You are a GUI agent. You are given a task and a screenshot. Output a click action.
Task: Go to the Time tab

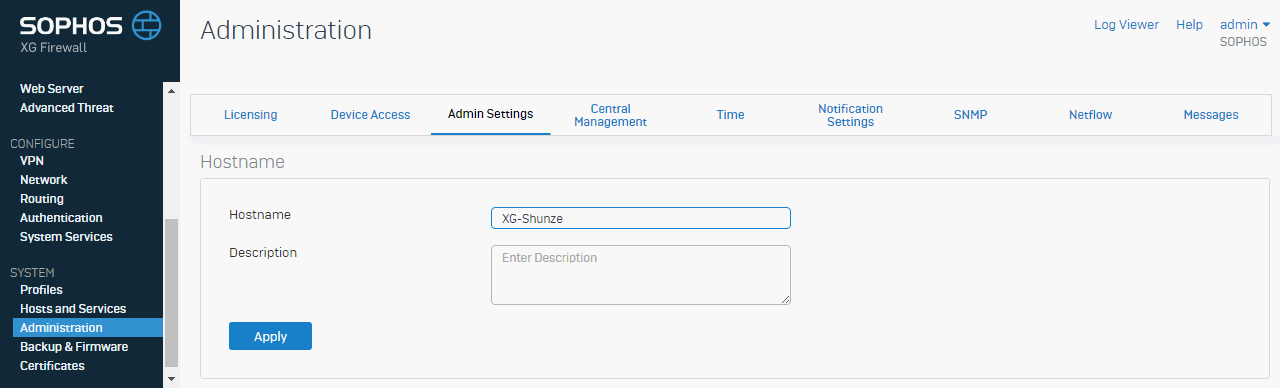730,115
